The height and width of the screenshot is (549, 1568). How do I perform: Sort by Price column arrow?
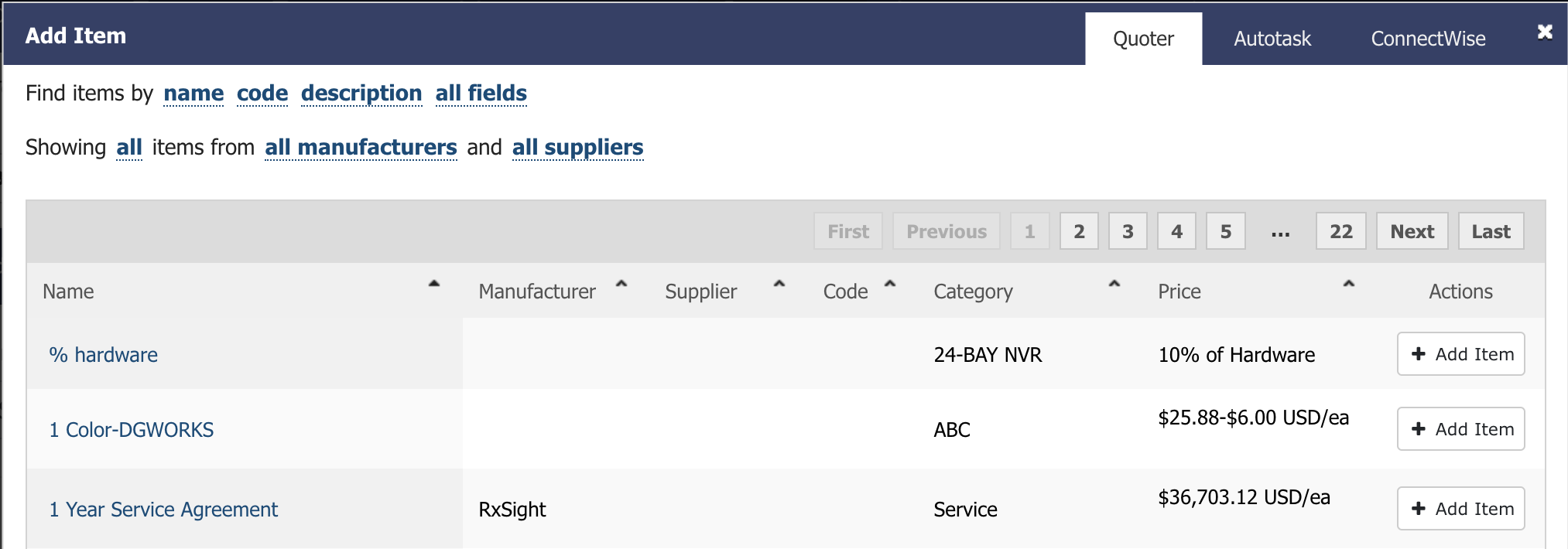[x=1349, y=284]
